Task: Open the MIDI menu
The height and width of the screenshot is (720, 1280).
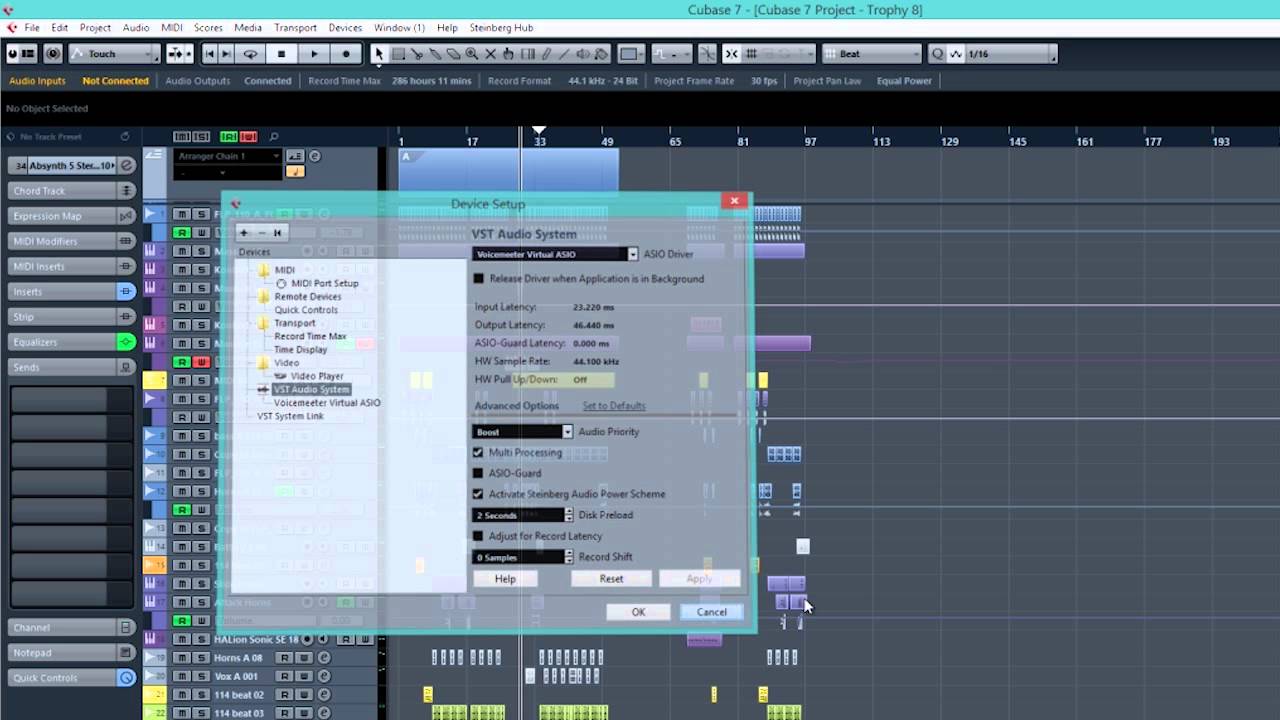Action: (171, 27)
